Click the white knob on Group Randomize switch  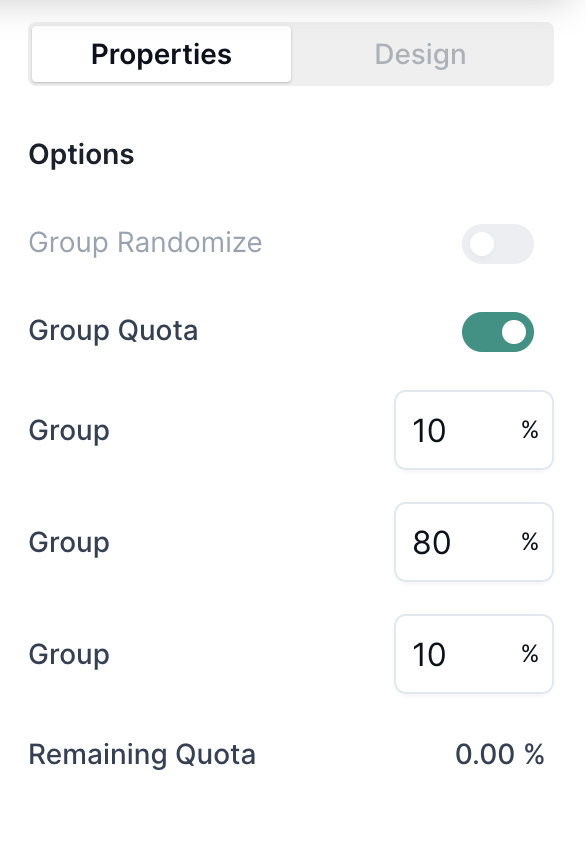click(482, 244)
